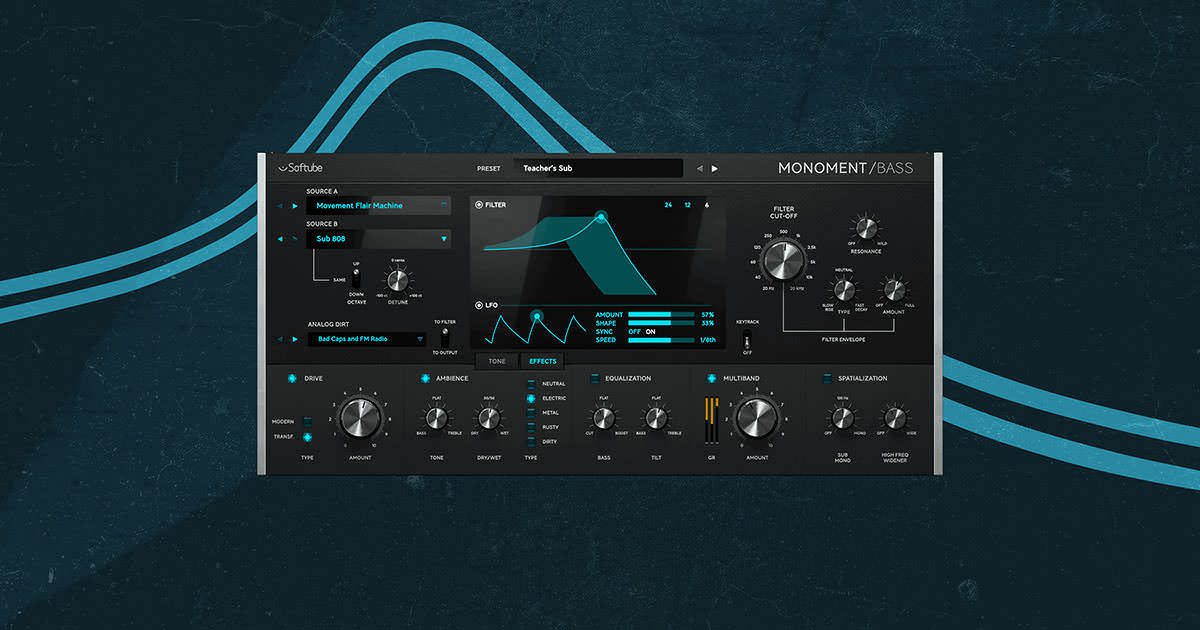Viewport: 1200px width, 630px height.
Task: Toggle the Drive section power button
Action: 293,378
